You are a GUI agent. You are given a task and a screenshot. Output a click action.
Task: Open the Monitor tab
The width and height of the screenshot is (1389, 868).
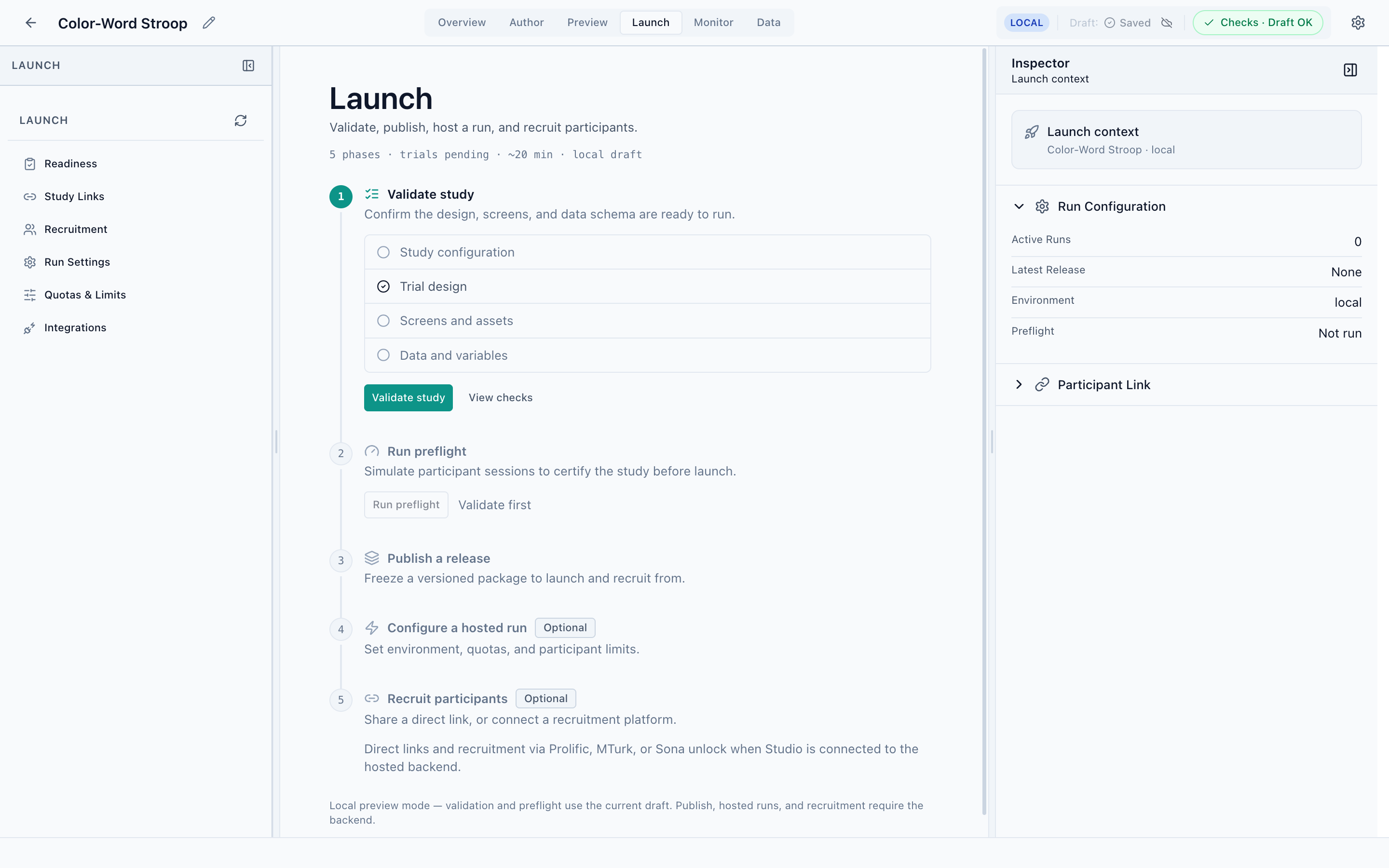[x=713, y=22]
